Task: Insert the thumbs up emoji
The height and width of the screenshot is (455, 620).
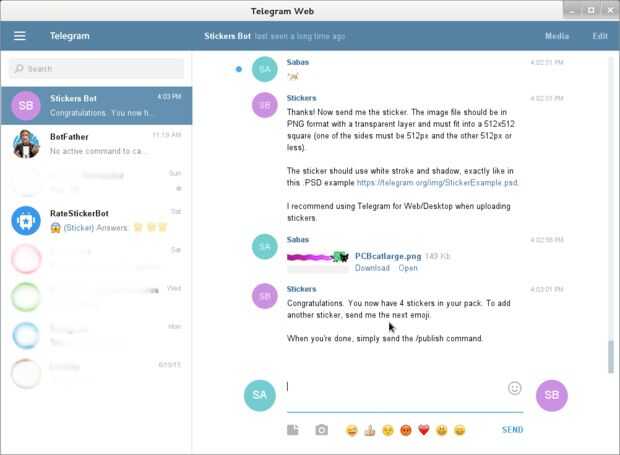Action: click(370, 430)
